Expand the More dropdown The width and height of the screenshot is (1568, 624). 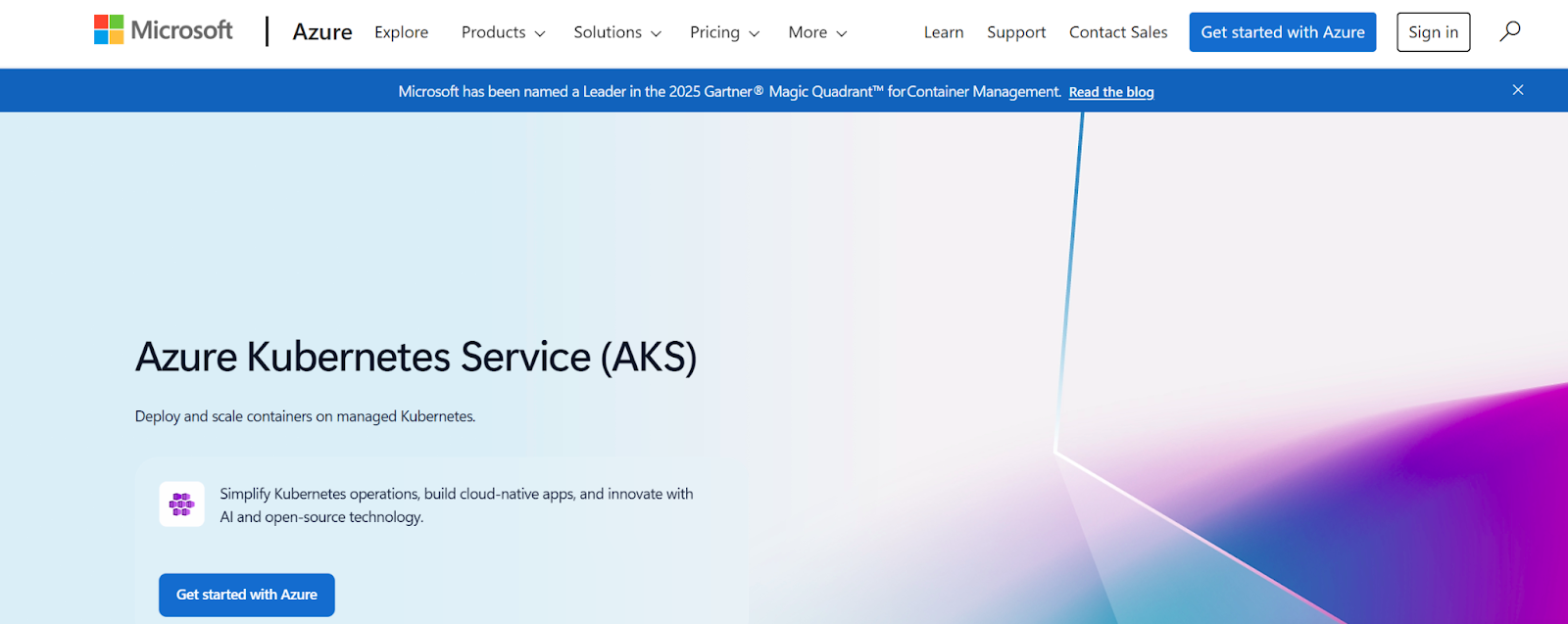click(x=817, y=32)
